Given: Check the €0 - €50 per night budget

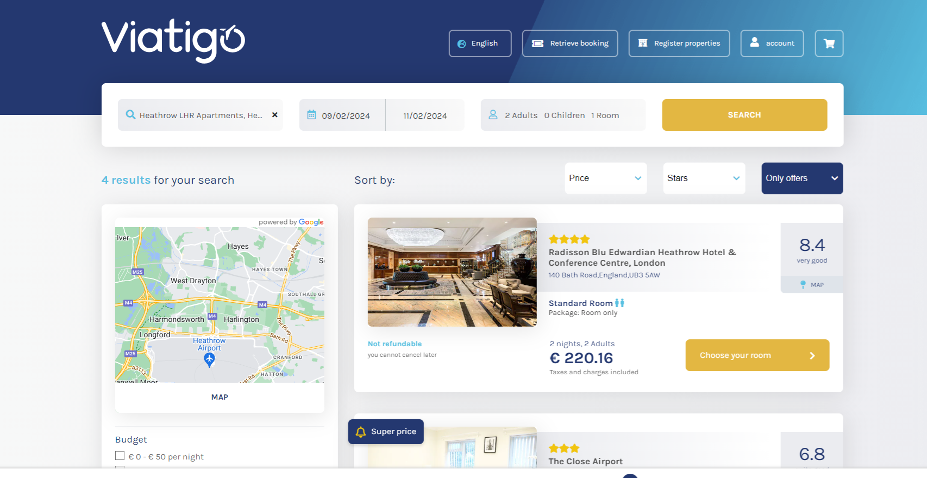Looking at the screenshot, I should pyautogui.click(x=120, y=456).
